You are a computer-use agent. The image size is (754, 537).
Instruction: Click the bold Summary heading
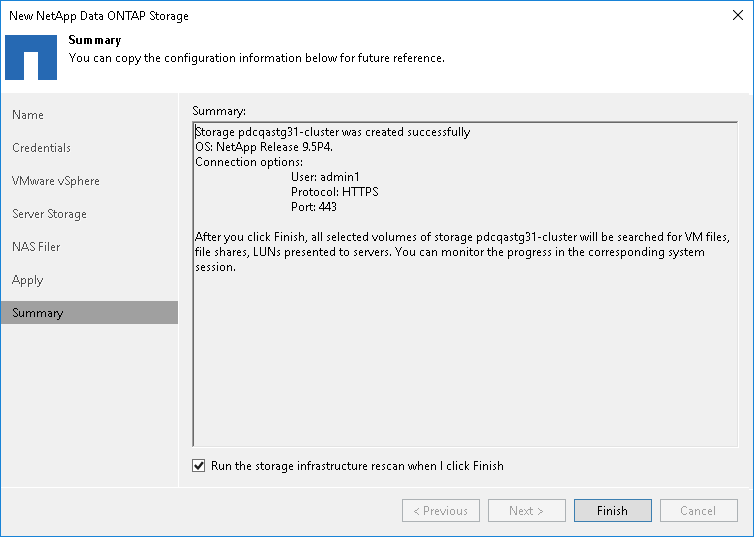[x=95, y=40]
